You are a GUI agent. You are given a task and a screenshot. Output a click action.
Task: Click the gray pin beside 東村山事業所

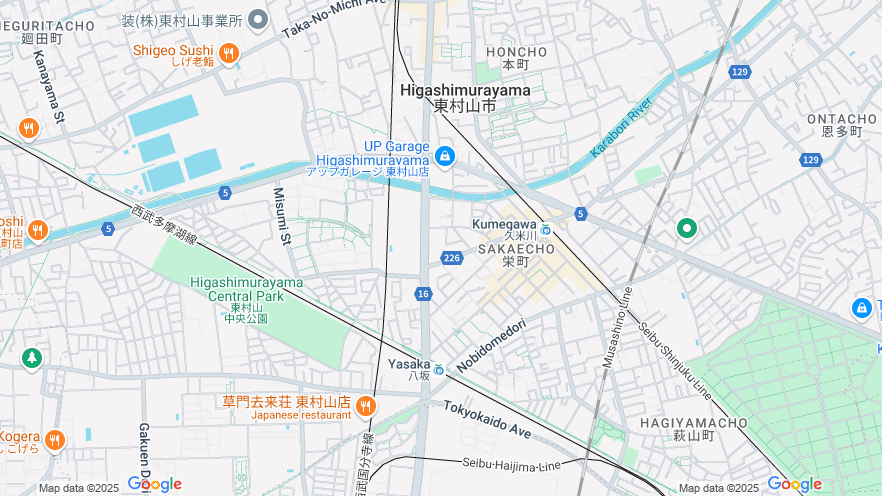point(258,20)
